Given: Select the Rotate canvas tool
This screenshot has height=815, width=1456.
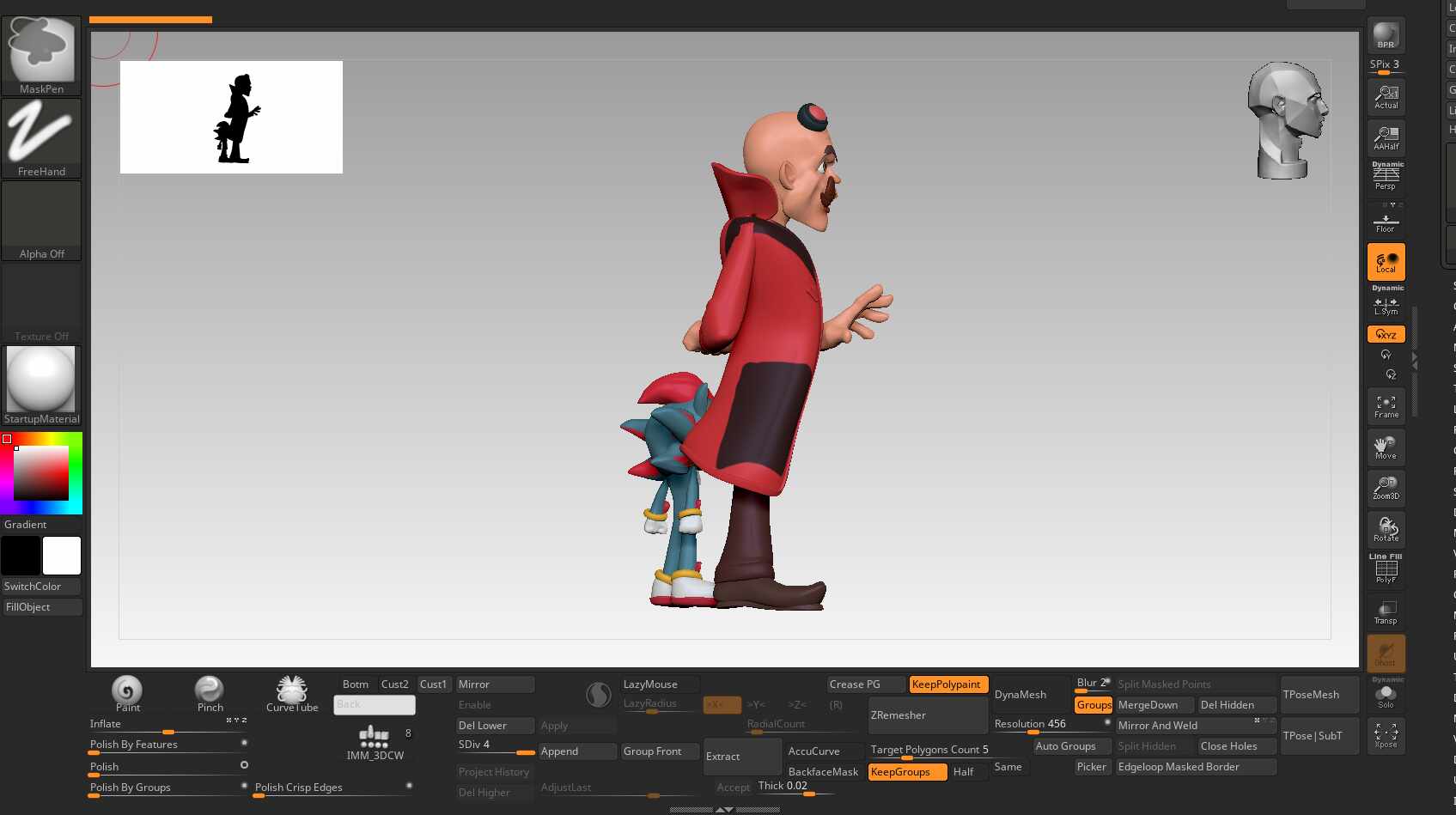Looking at the screenshot, I should [x=1386, y=530].
